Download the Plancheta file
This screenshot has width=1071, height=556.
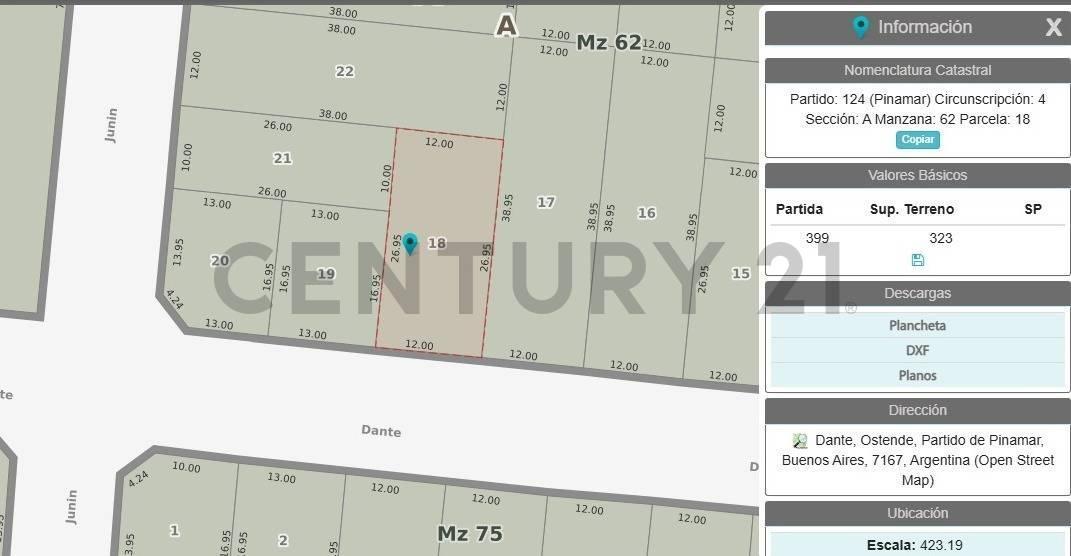click(917, 325)
